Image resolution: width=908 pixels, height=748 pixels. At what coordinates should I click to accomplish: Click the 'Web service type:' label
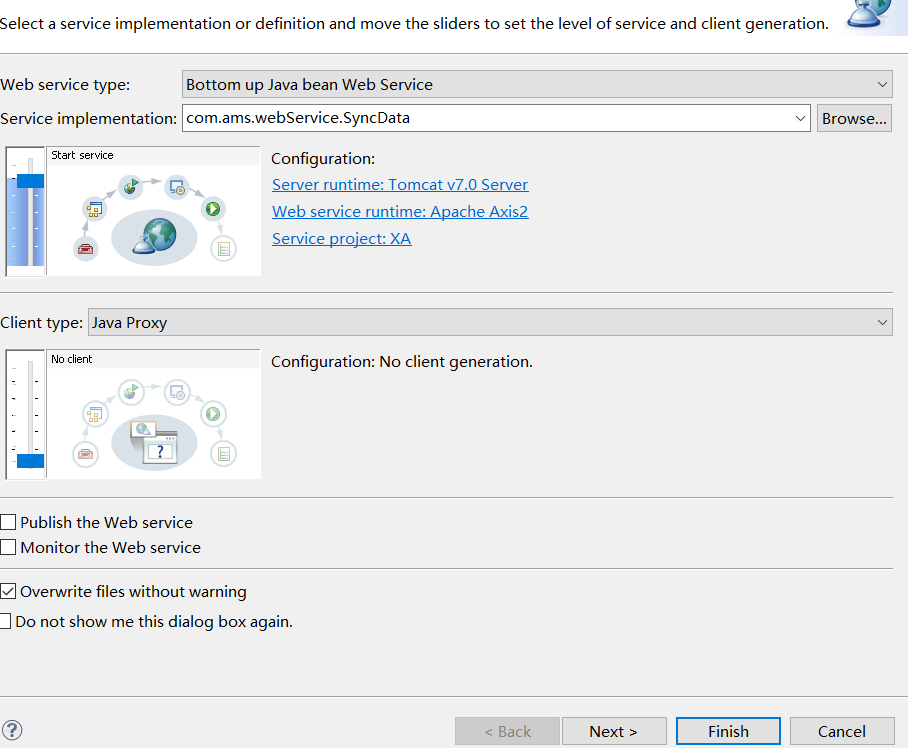[x=65, y=85]
